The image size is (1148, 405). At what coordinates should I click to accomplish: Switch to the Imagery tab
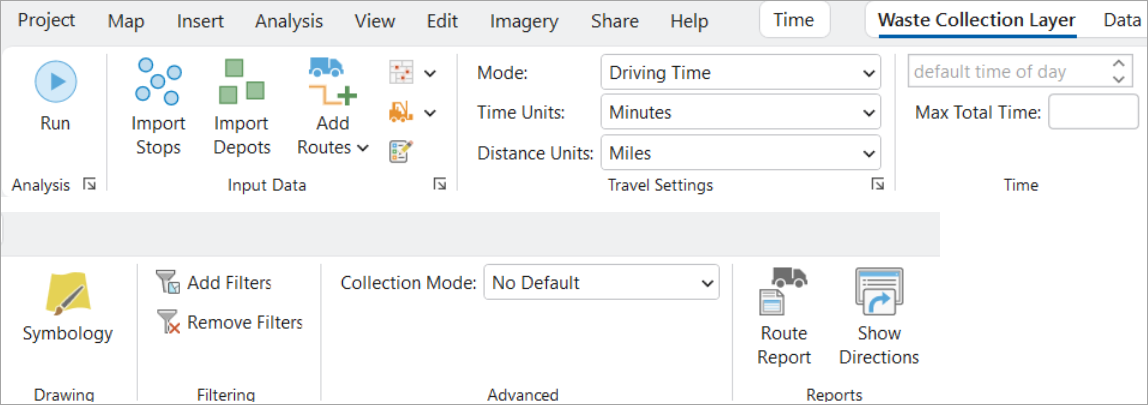point(524,21)
